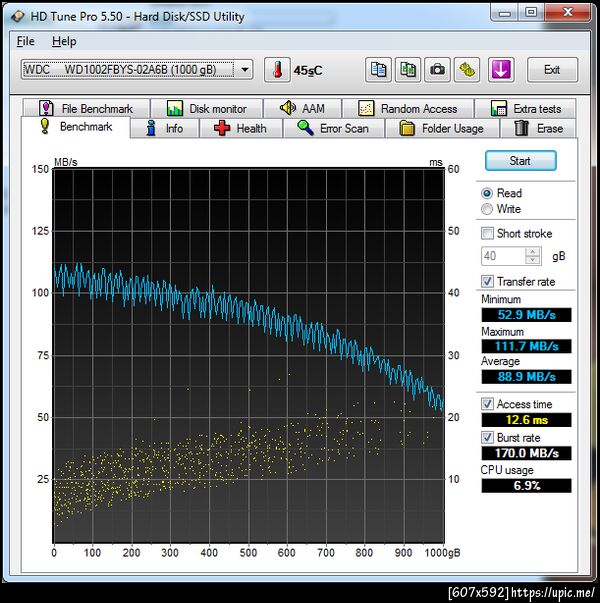Click the average value 88.9 MB/s

527,376
